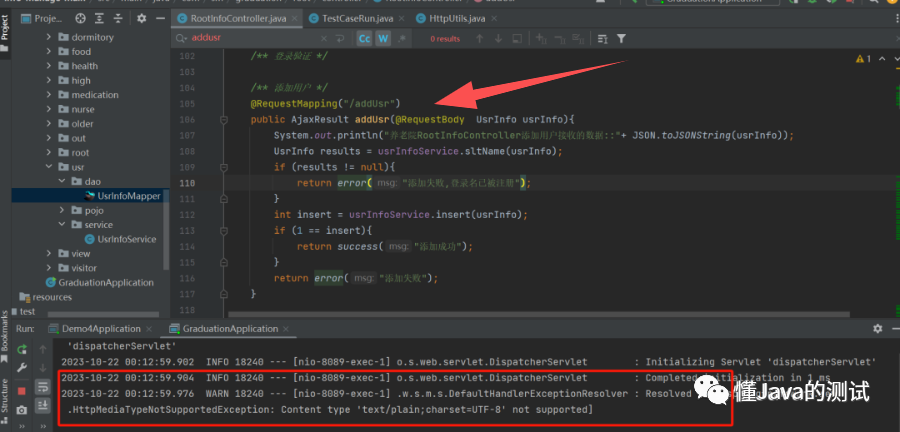
Task: Select the older folder
Action: tap(82, 123)
